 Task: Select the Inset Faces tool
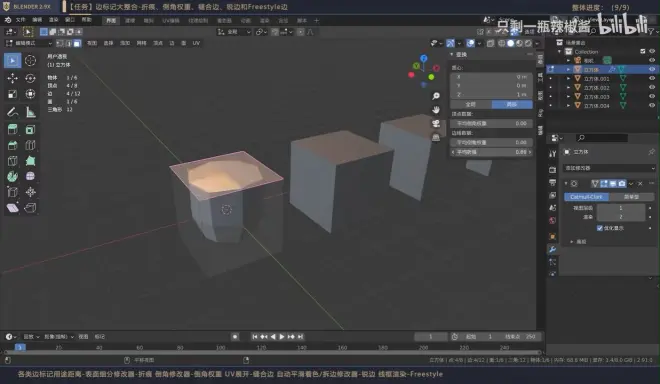coord(30,129)
